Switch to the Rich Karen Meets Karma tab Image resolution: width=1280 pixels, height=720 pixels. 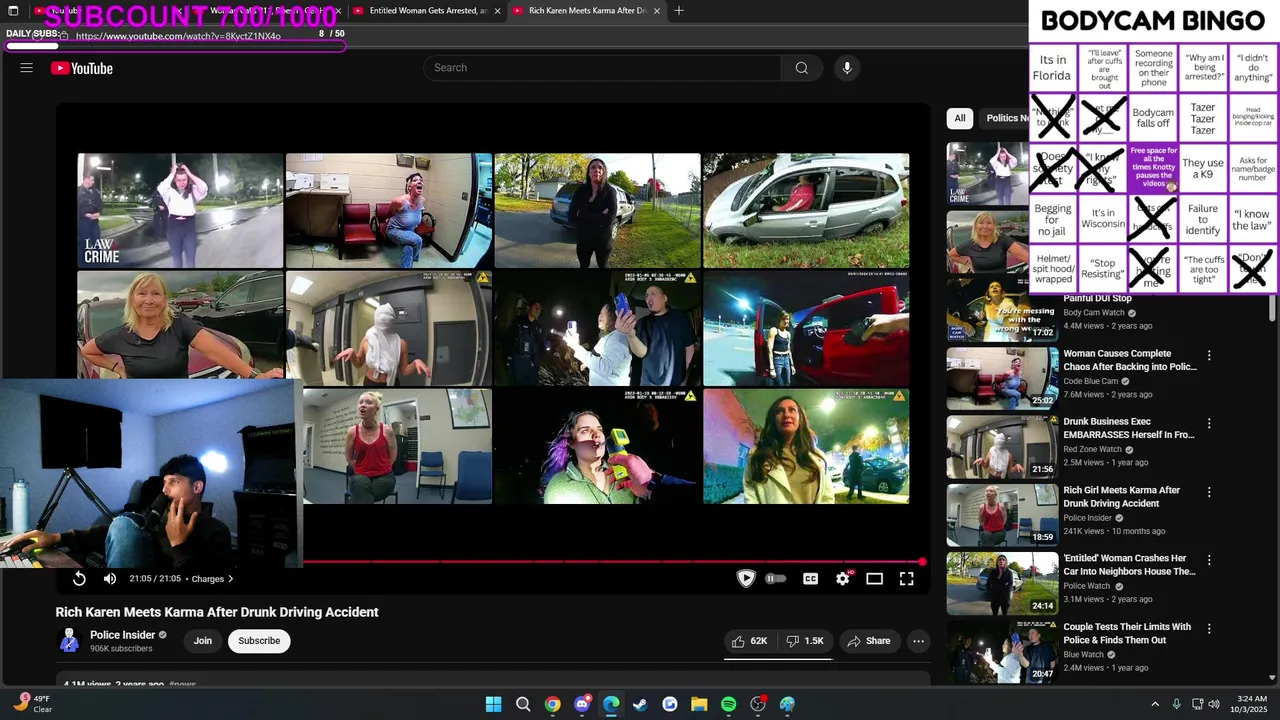coord(586,11)
